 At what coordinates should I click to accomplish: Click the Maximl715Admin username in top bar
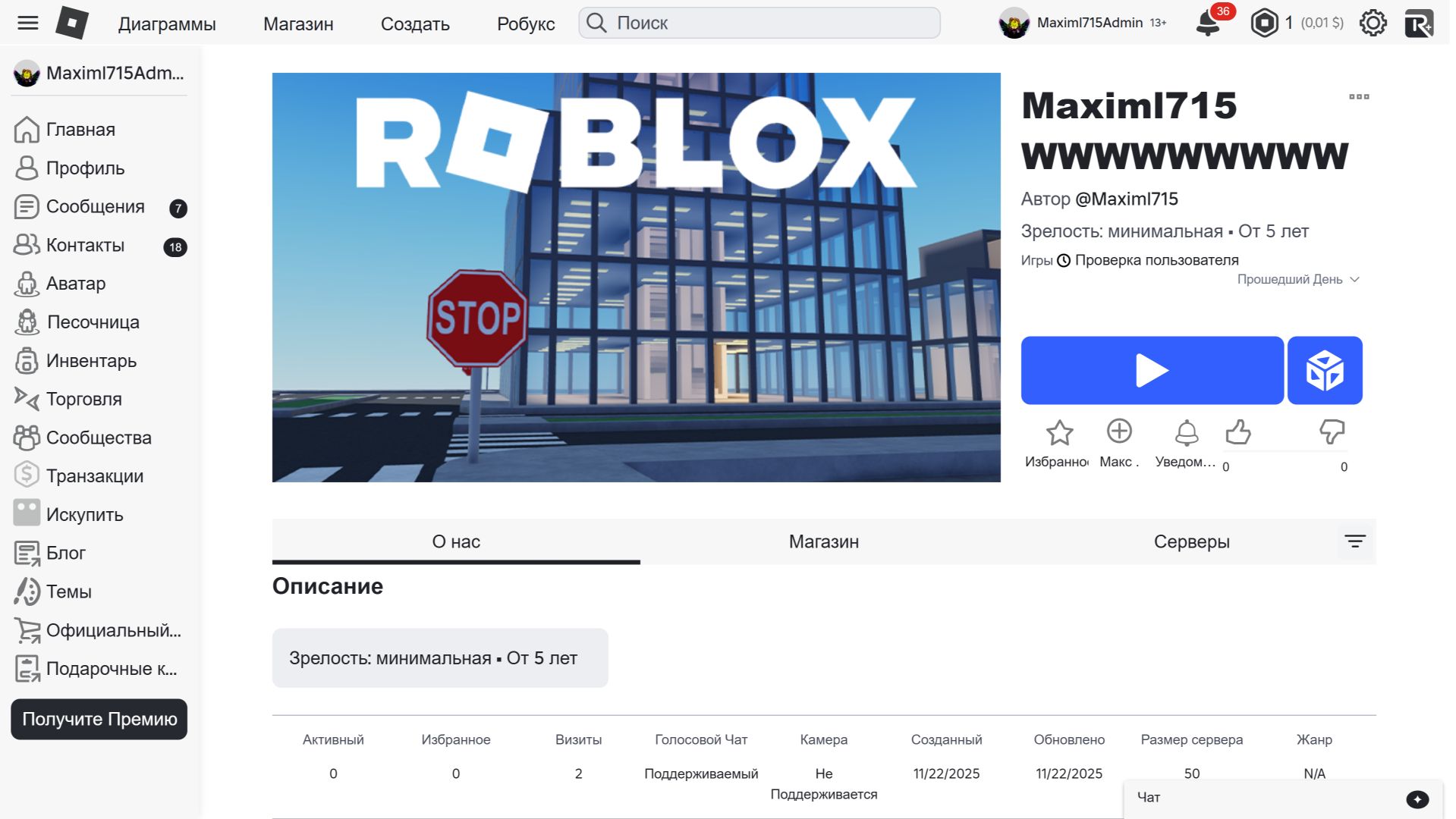tap(1090, 23)
